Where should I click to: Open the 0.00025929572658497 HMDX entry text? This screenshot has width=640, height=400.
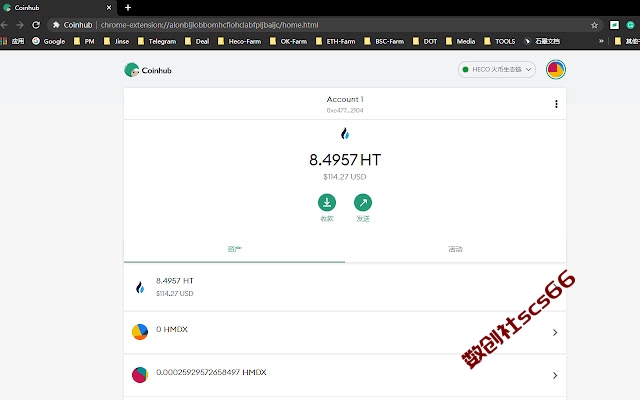point(211,372)
